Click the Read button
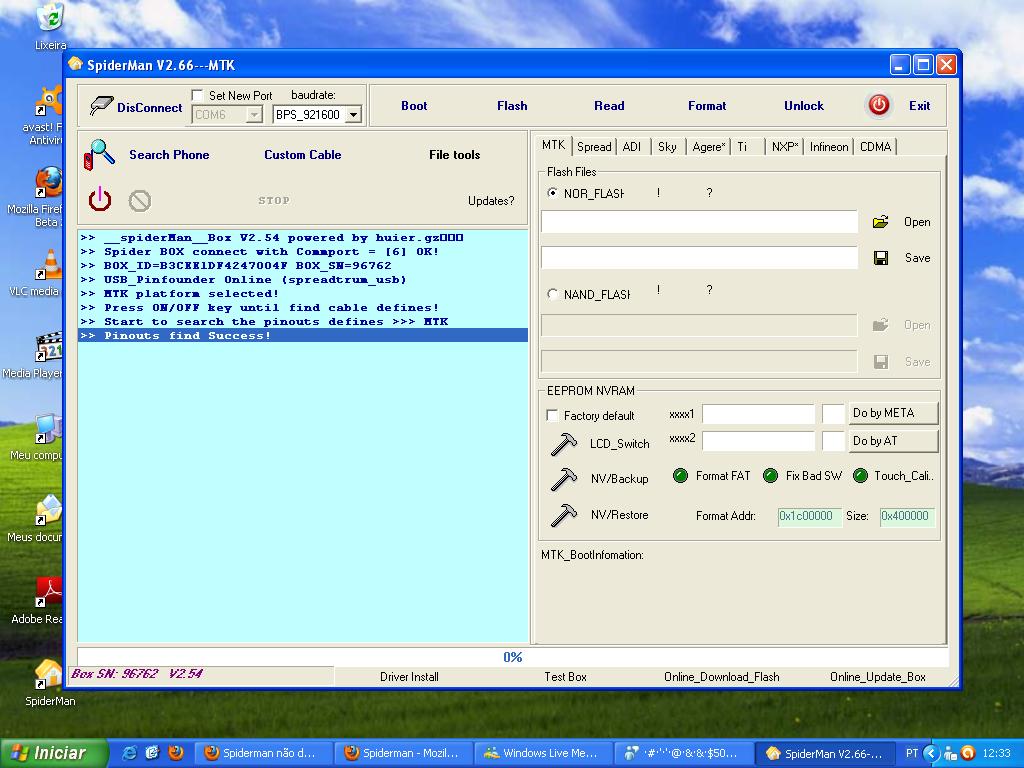The width and height of the screenshot is (1024, 768). click(x=609, y=106)
